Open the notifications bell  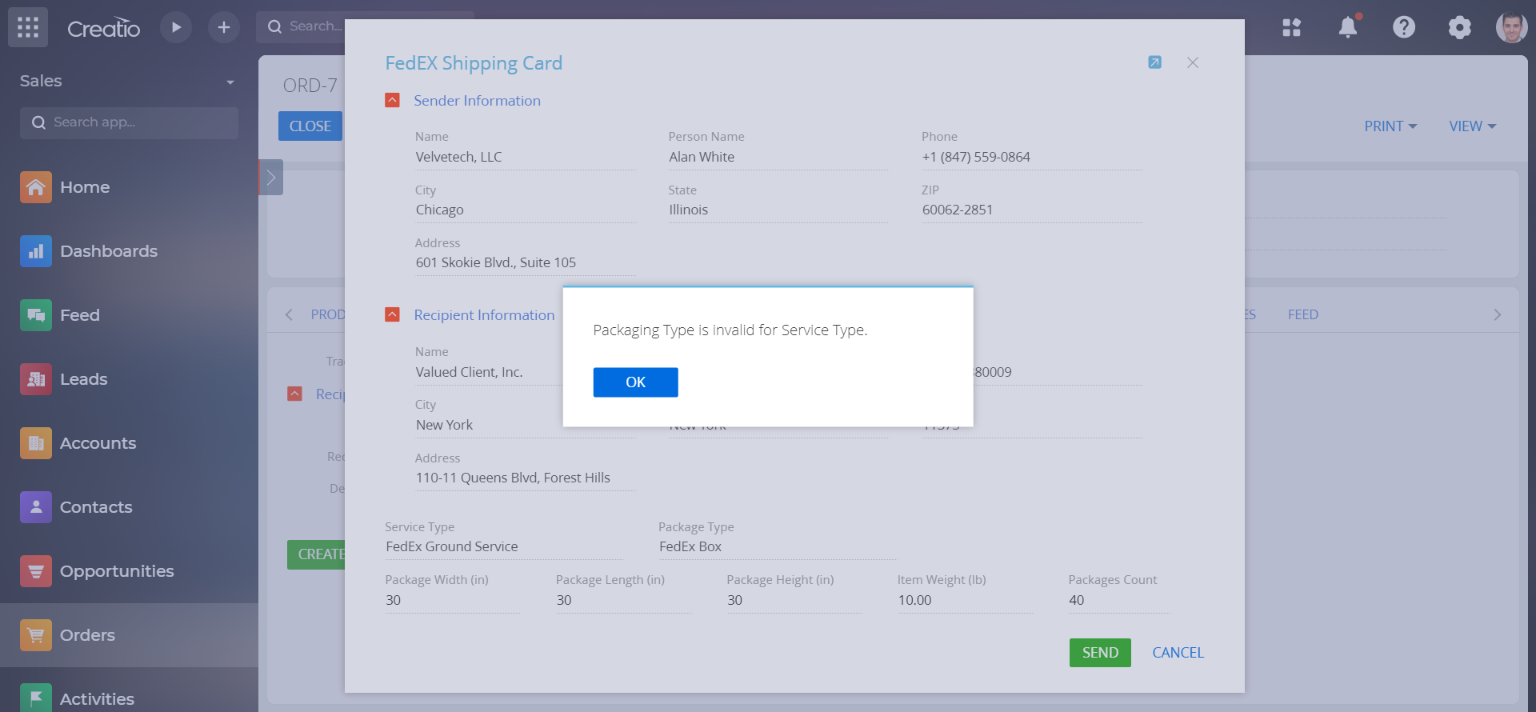pyautogui.click(x=1348, y=27)
